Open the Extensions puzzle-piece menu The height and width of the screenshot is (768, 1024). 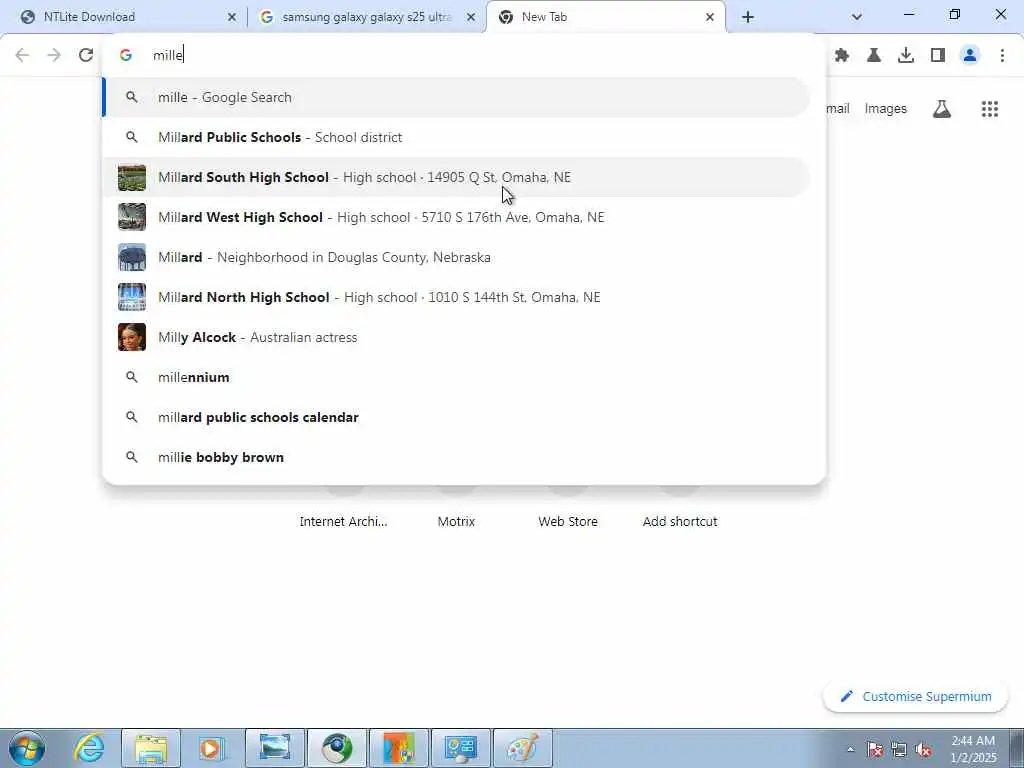tap(842, 56)
